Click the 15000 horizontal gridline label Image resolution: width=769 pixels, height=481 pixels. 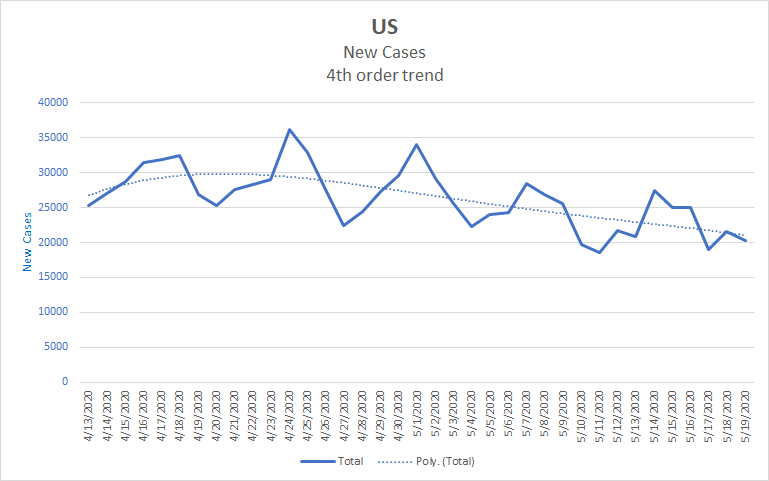(x=53, y=277)
